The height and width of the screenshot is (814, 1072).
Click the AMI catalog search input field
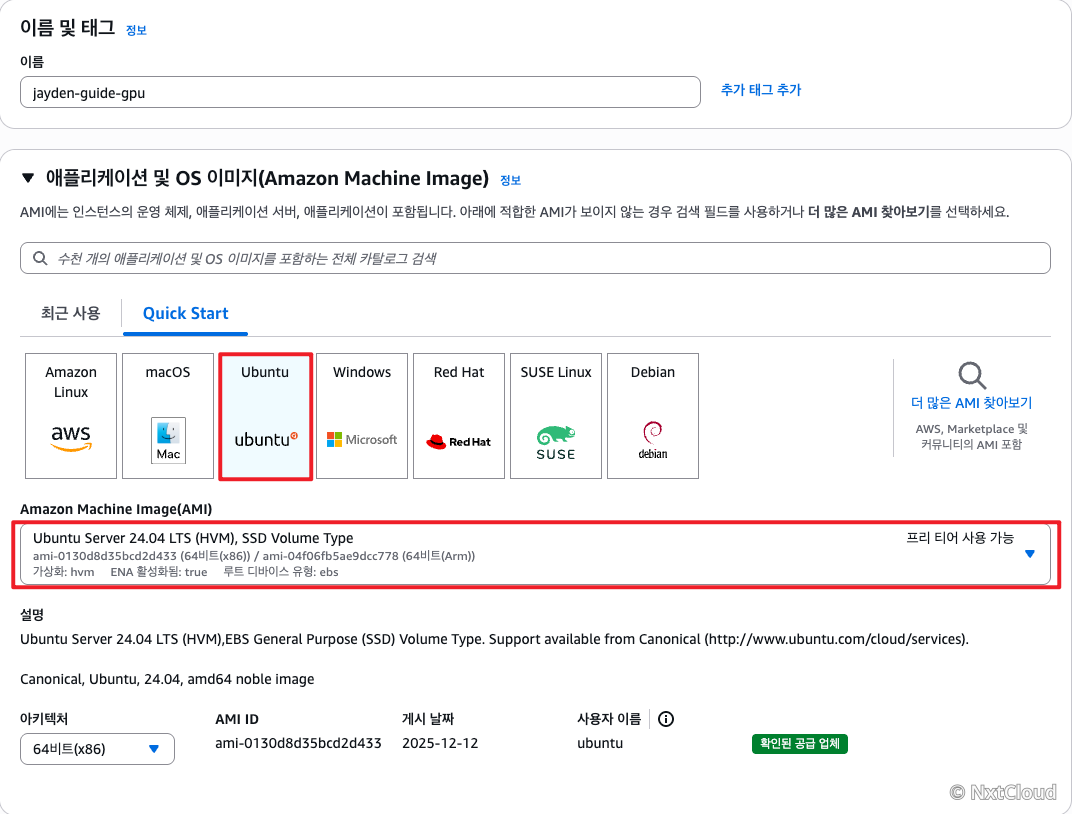(x=535, y=258)
